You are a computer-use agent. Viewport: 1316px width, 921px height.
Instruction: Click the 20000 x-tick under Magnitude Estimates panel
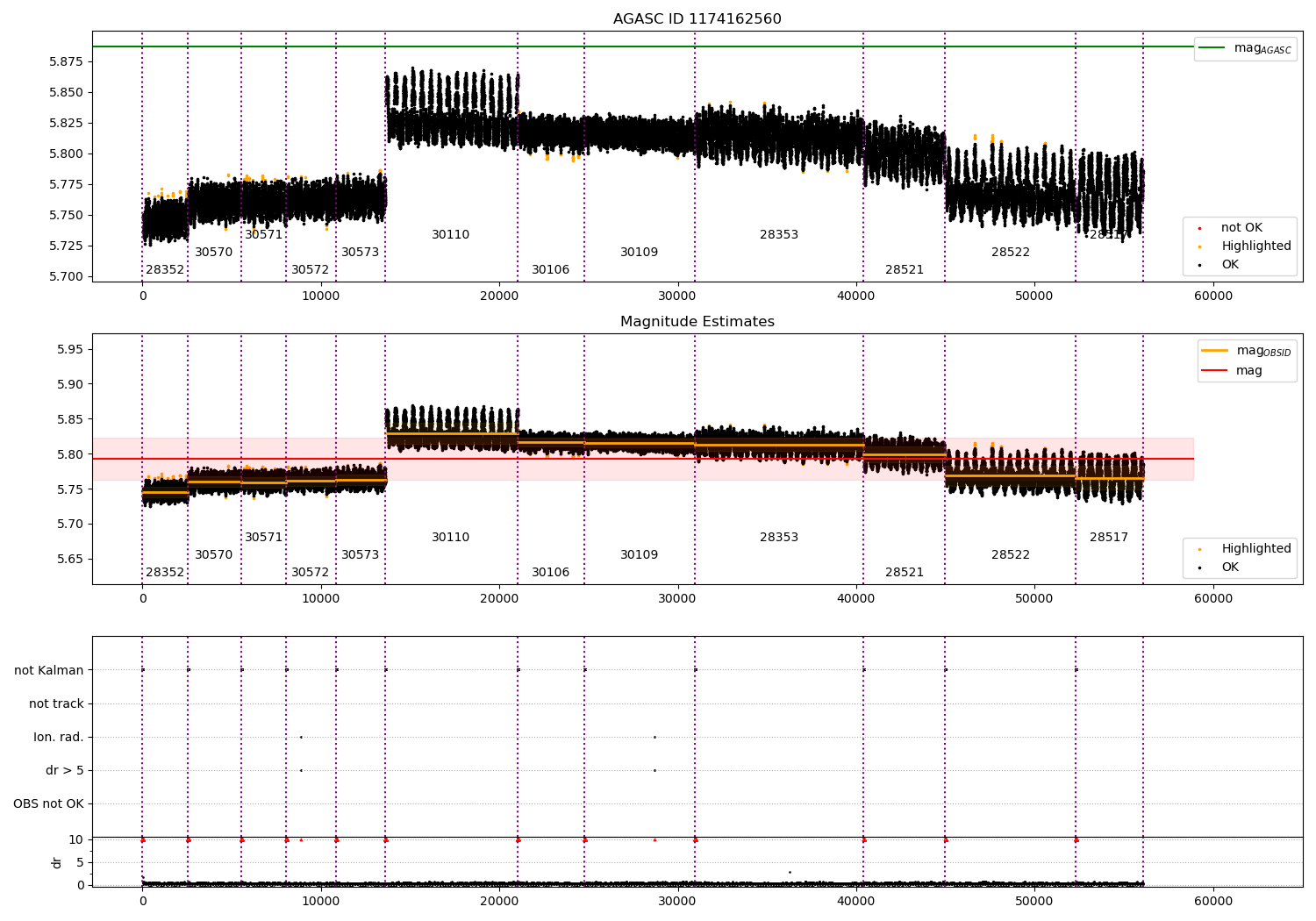click(x=499, y=598)
